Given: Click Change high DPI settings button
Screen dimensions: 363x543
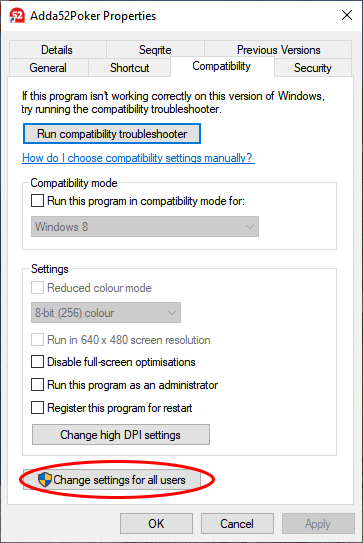Looking at the screenshot, I should 121,435.
